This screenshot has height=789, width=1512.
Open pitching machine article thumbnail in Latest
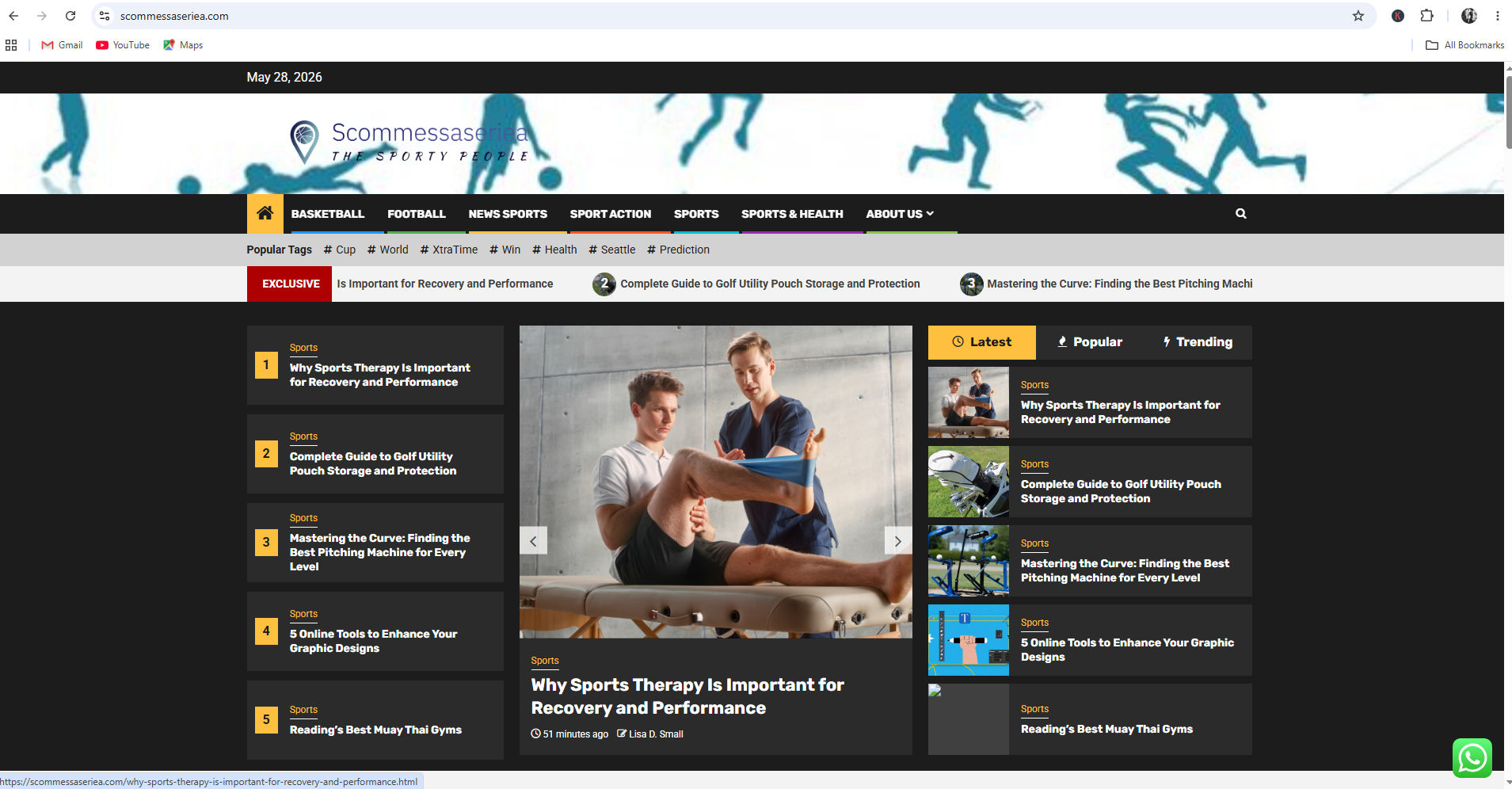click(x=969, y=561)
